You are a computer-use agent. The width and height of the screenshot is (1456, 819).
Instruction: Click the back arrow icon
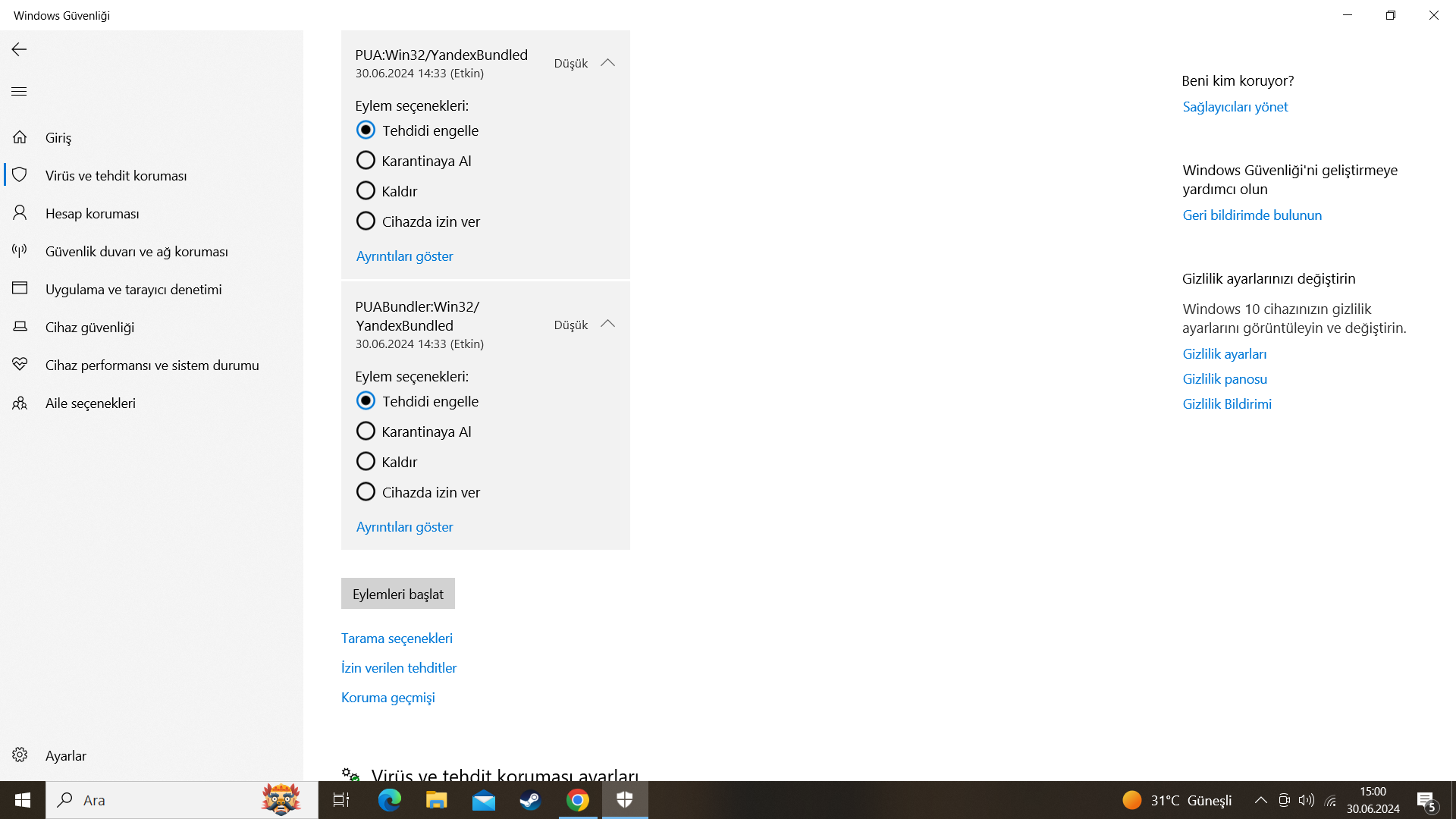19,49
